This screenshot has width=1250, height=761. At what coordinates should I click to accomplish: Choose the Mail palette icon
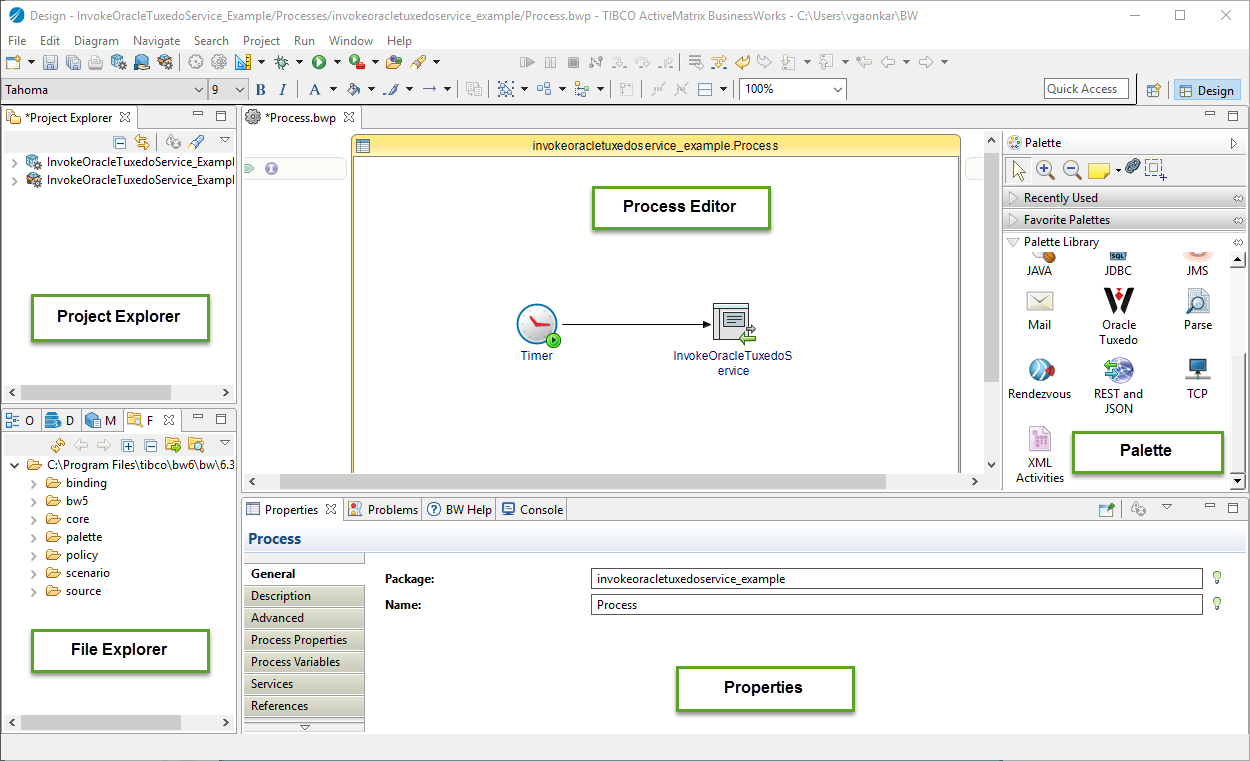tap(1039, 302)
